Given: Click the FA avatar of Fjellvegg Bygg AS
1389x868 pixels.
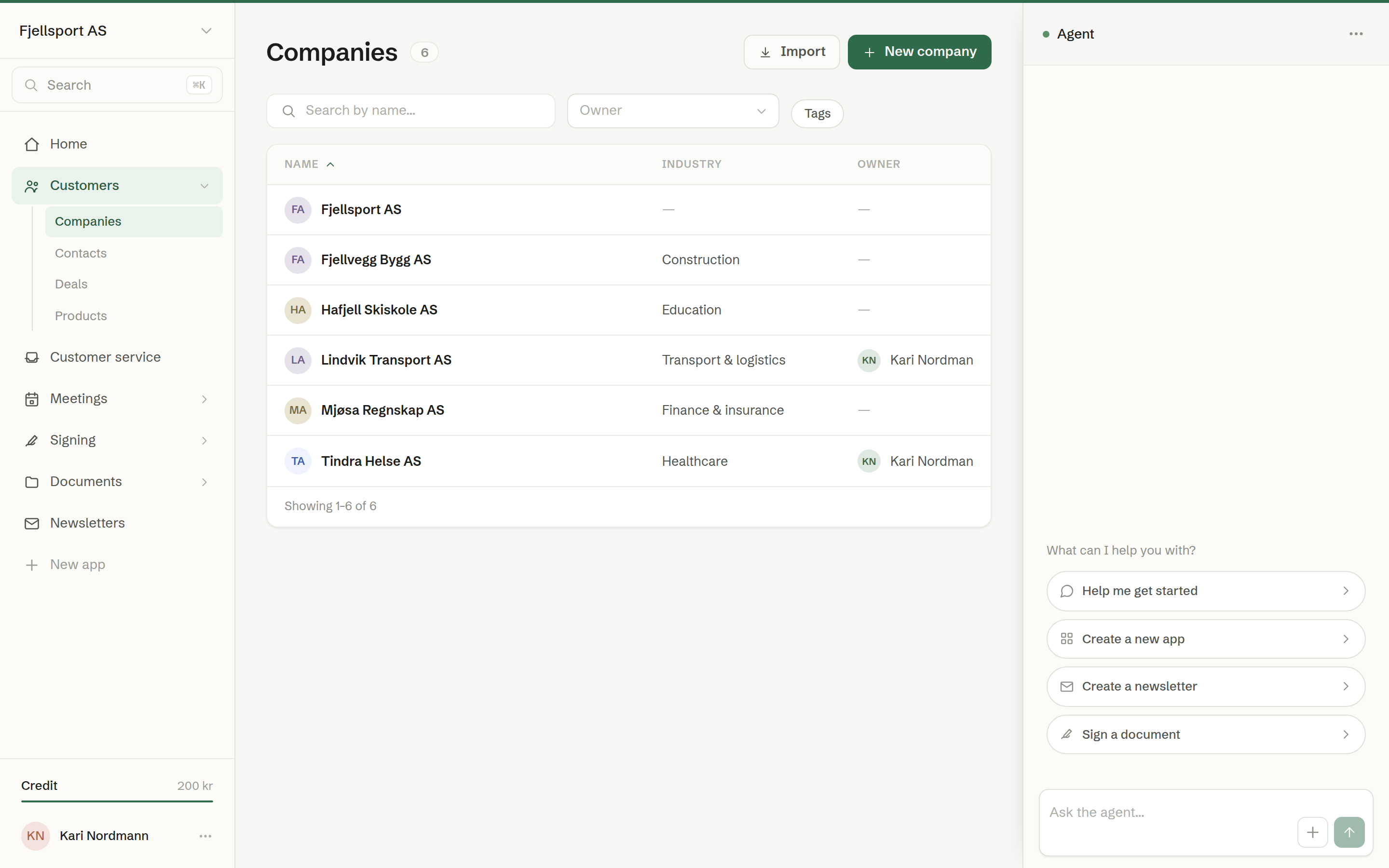Looking at the screenshot, I should [x=298, y=260].
